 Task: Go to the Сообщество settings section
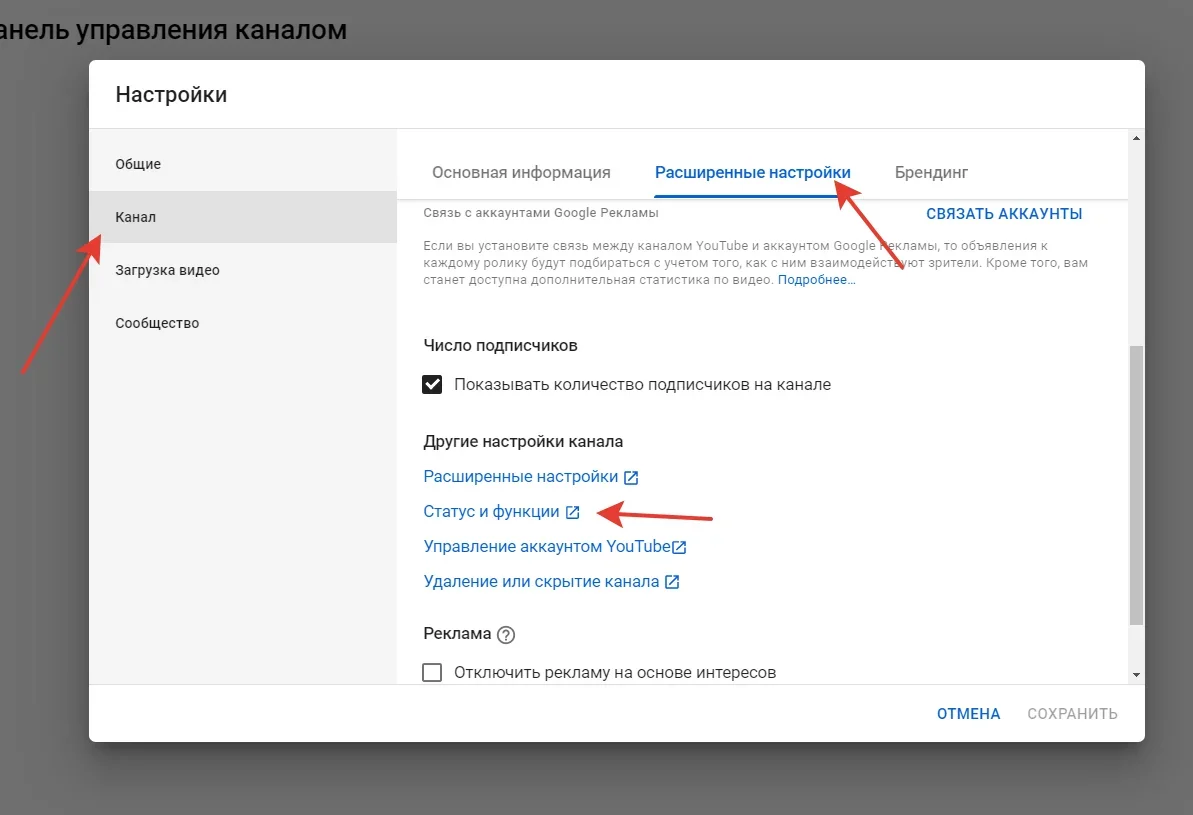coord(157,323)
